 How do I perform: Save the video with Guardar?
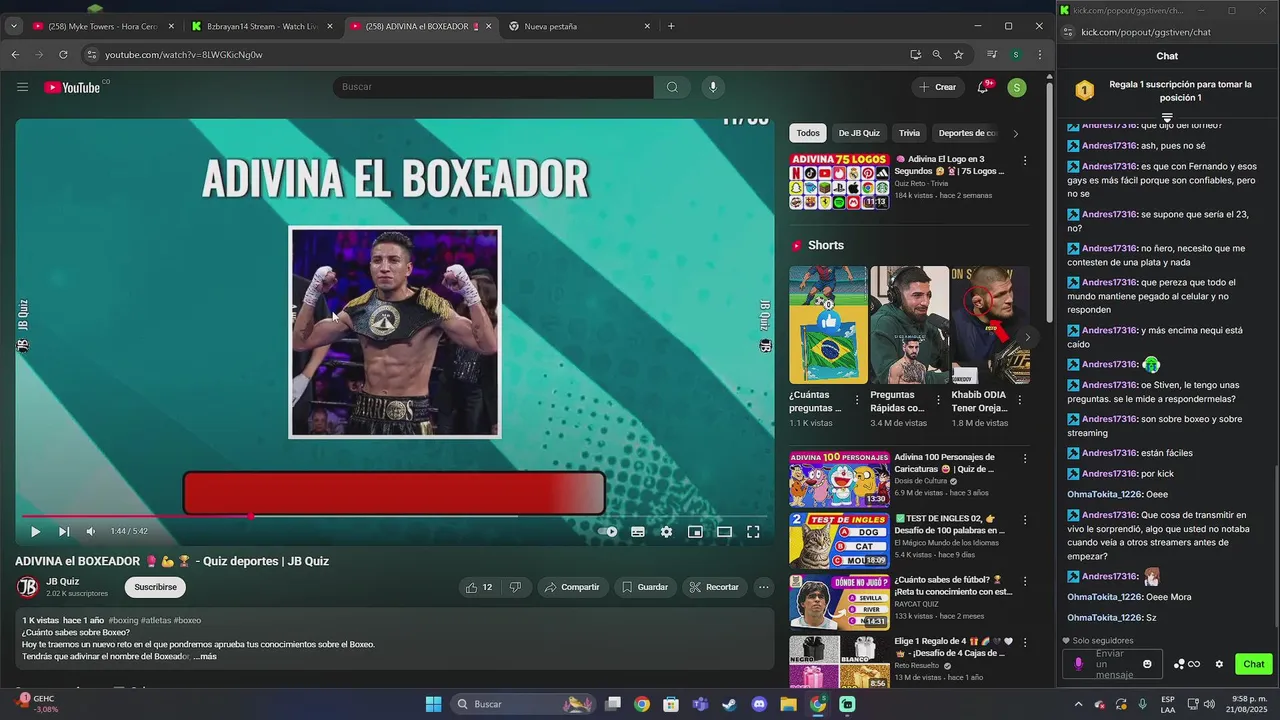point(644,587)
